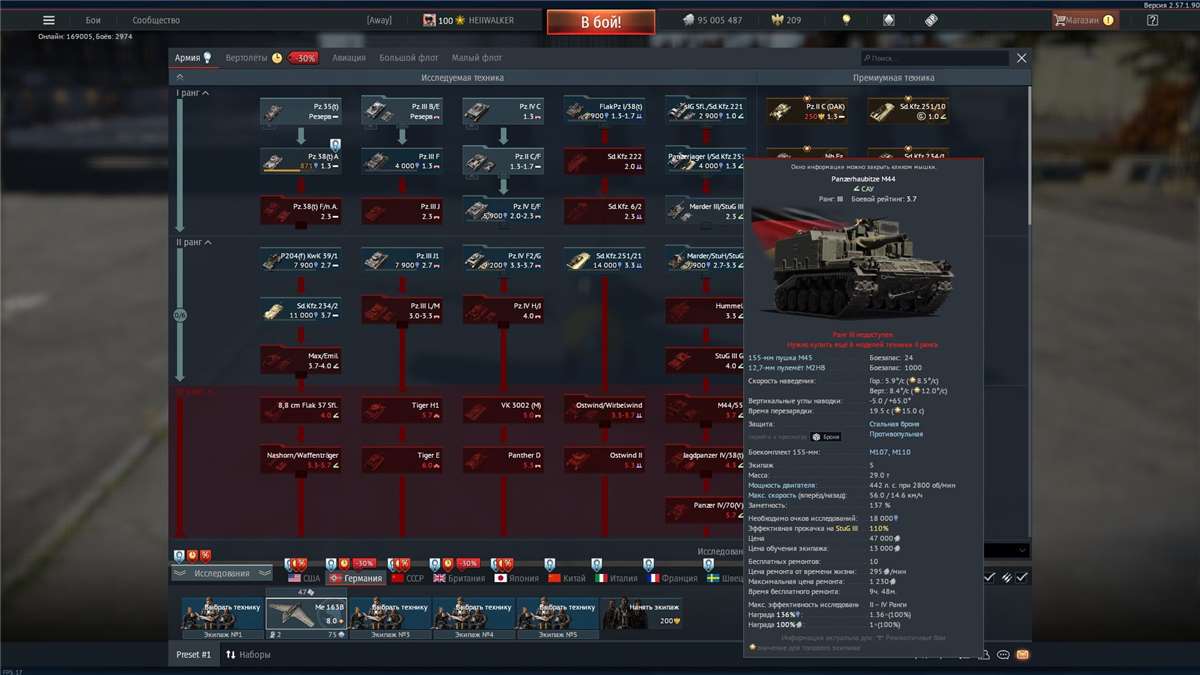
Task: Open the help question mark icon
Action: 1153,20
